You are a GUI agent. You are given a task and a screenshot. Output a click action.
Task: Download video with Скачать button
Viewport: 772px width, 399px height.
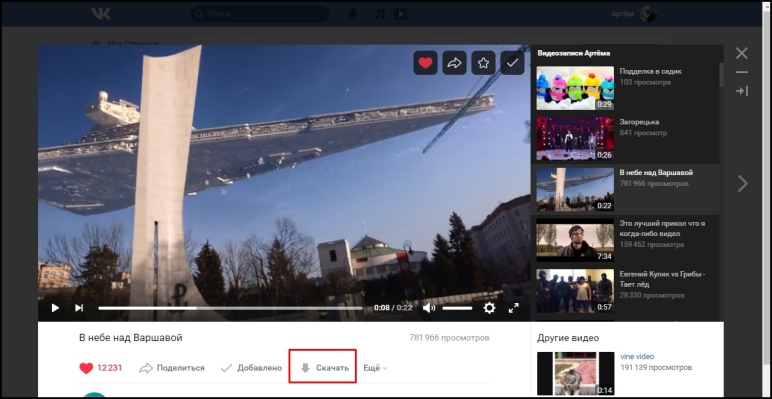(x=322, y=367)
